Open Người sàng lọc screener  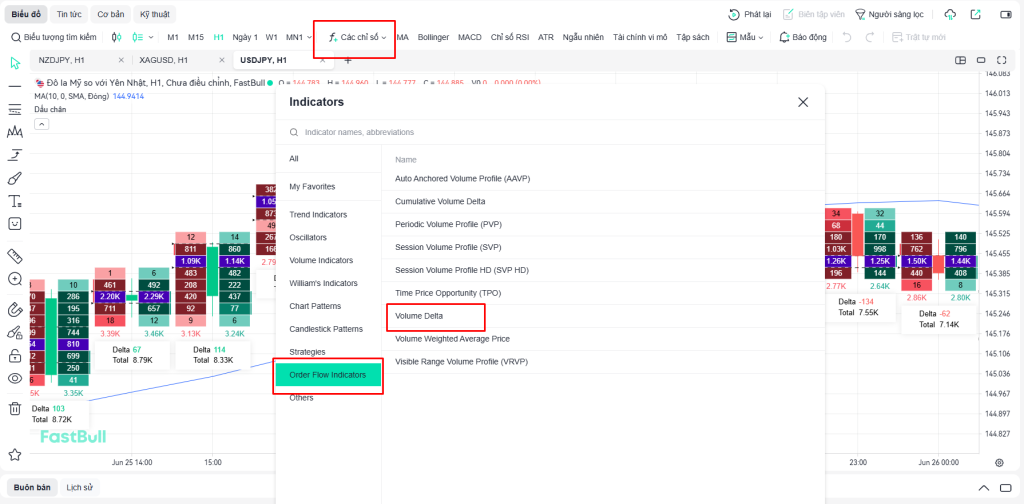tap(891, 14)
